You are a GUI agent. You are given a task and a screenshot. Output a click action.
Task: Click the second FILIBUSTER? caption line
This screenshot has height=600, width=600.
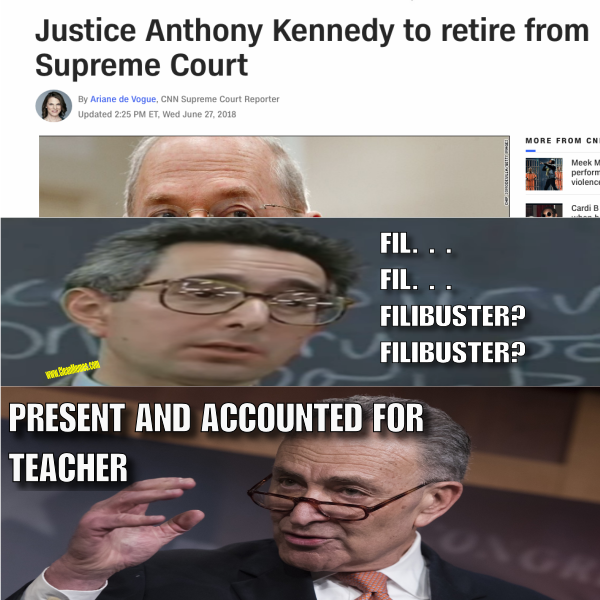(x=453, y=352)
